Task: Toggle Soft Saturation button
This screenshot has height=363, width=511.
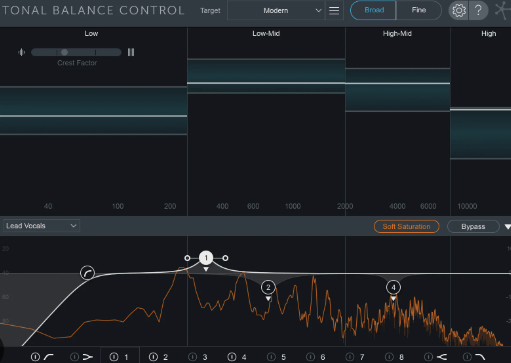Action: pos(406,227)
